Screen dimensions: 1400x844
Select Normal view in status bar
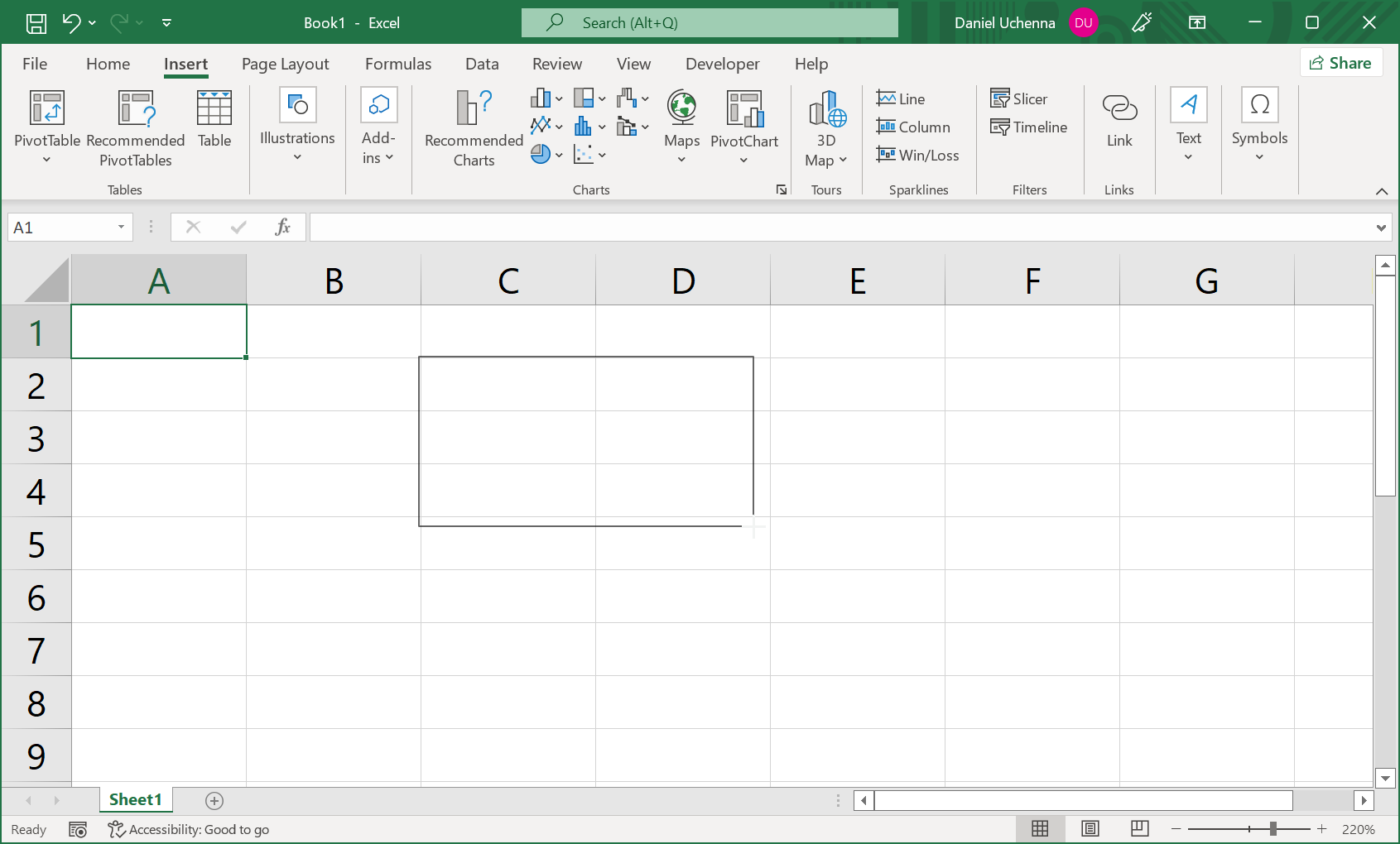point(1041,828)
